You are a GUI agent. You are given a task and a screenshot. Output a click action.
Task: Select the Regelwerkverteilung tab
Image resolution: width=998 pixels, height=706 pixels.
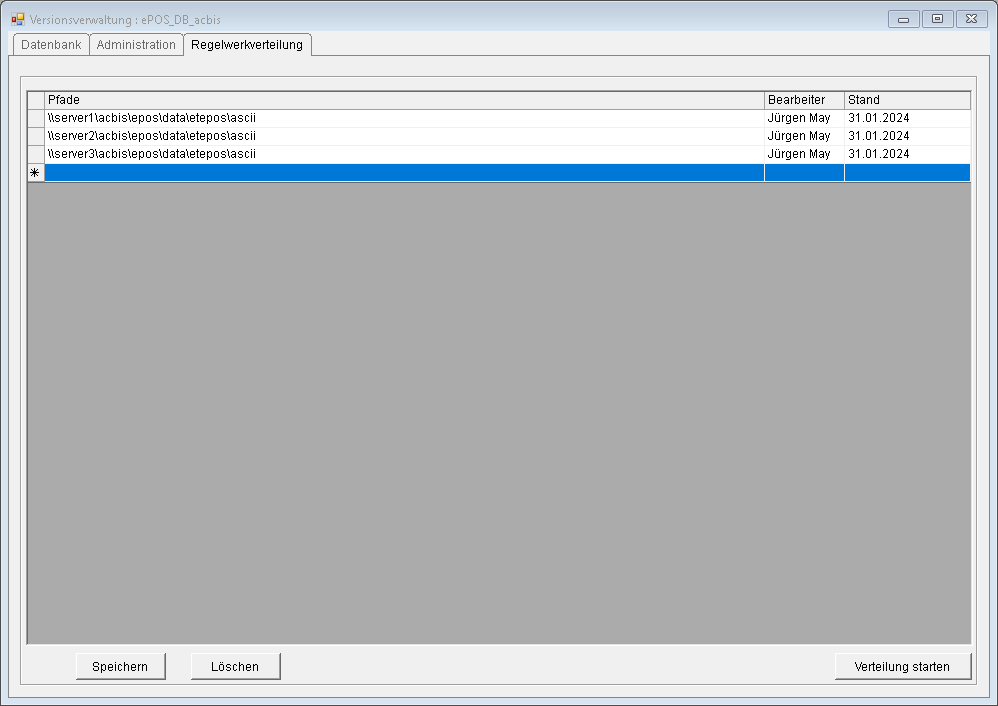[x=247, y=45]
